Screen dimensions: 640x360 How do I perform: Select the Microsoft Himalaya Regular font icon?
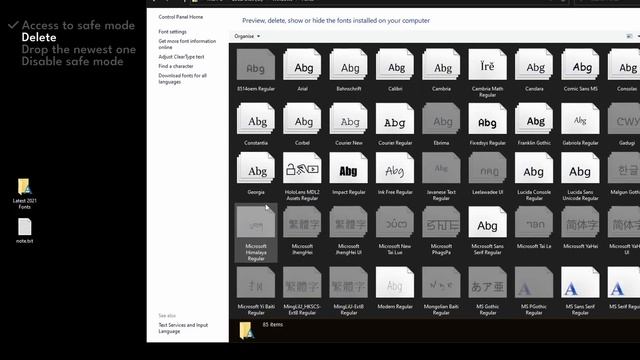pyautogui.click(x=256, y=222)
